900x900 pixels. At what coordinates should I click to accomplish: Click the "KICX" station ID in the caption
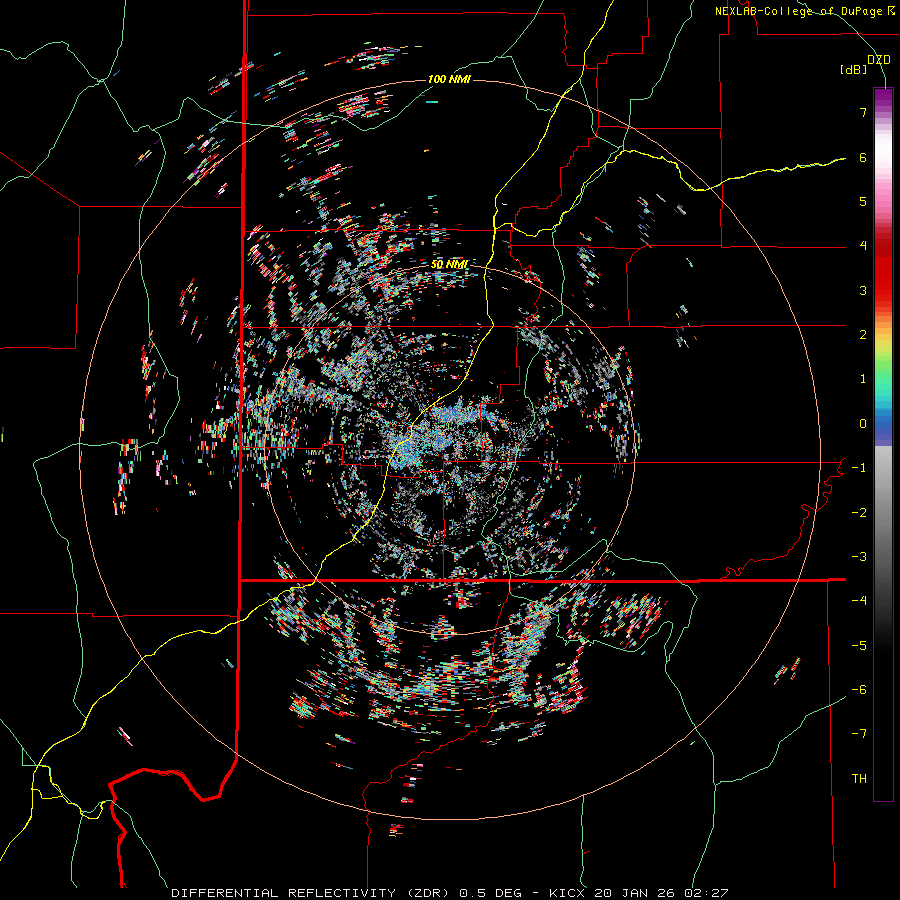click(x=567, y=893)
